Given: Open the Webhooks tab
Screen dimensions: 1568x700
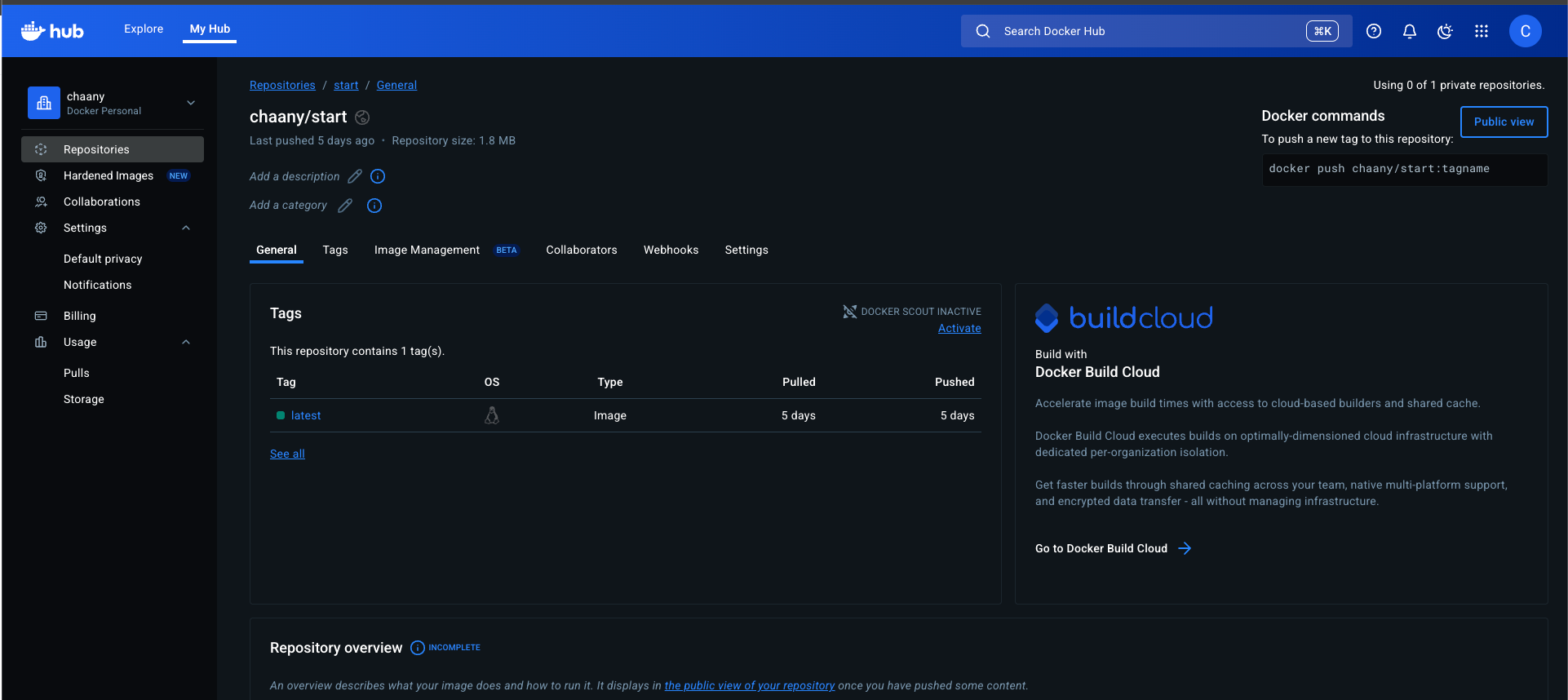Looking at the screenshot, I should [x=671, y=250].
